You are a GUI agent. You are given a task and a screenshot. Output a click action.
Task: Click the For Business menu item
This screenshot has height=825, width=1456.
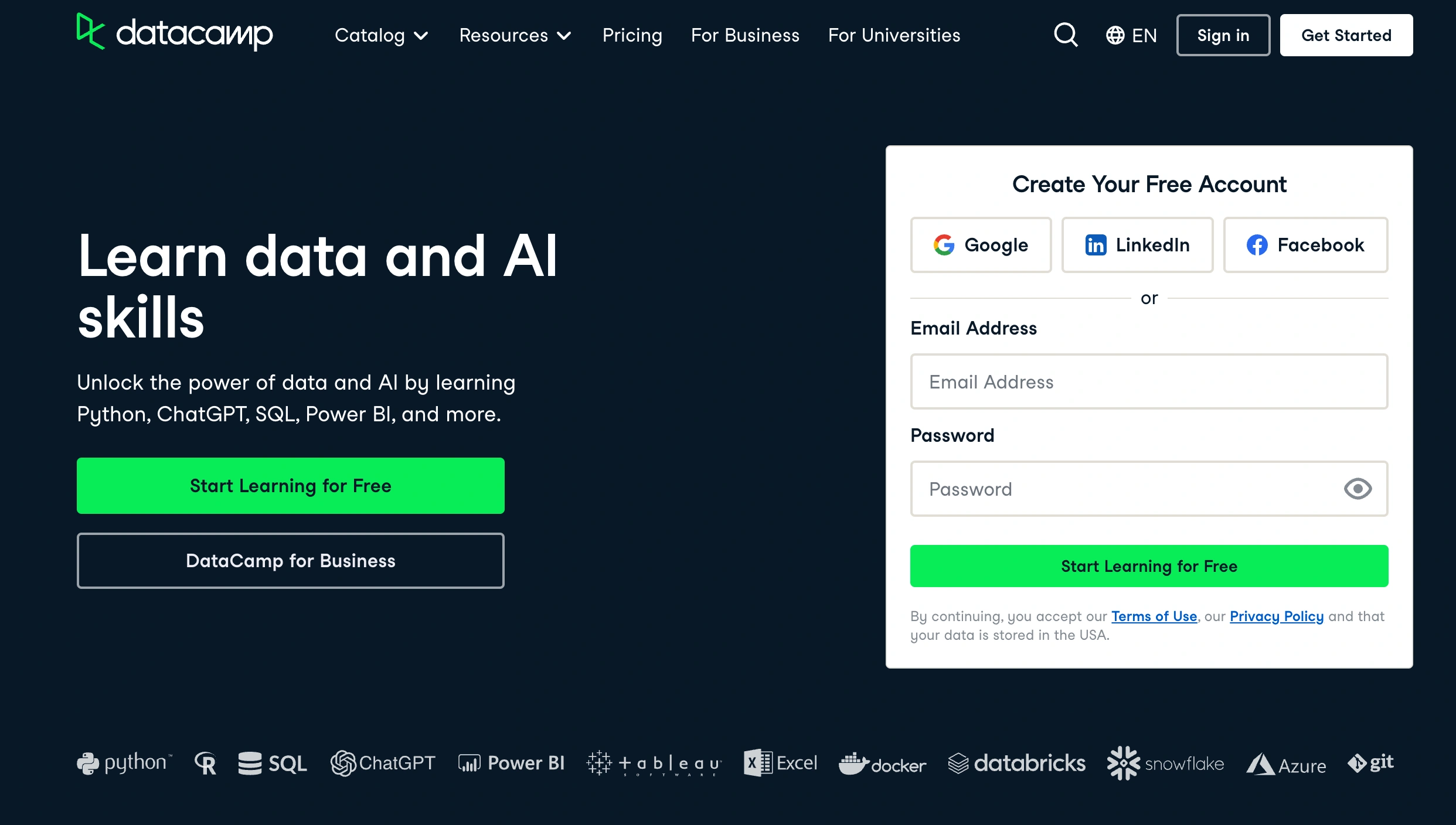click(x=745, y=35)
